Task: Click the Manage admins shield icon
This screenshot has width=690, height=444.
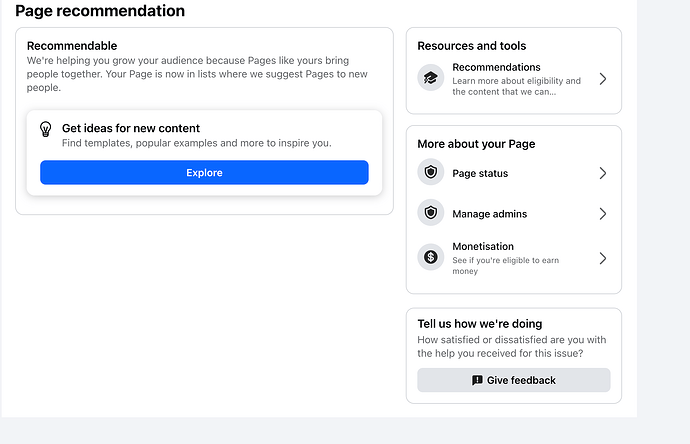Action: [x=431, y=214]
